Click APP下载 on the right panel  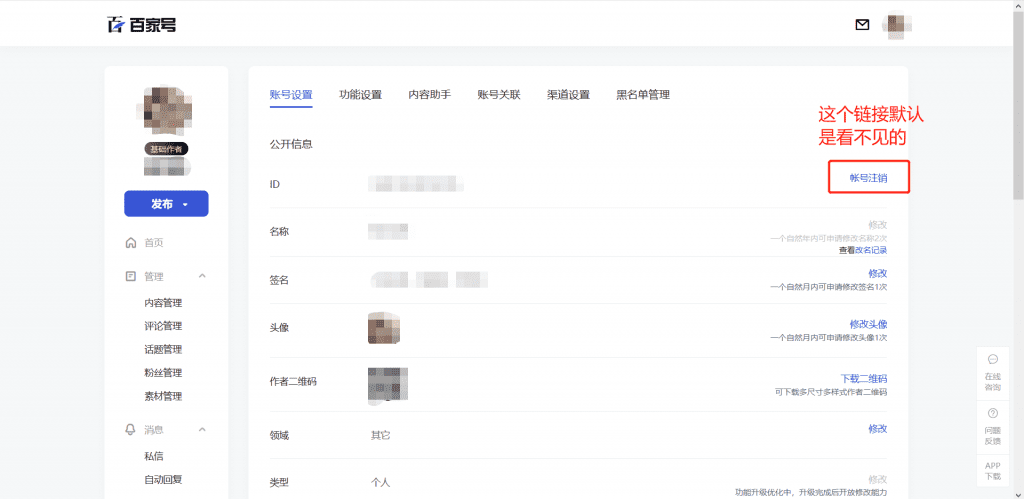(x=992, y=471)
